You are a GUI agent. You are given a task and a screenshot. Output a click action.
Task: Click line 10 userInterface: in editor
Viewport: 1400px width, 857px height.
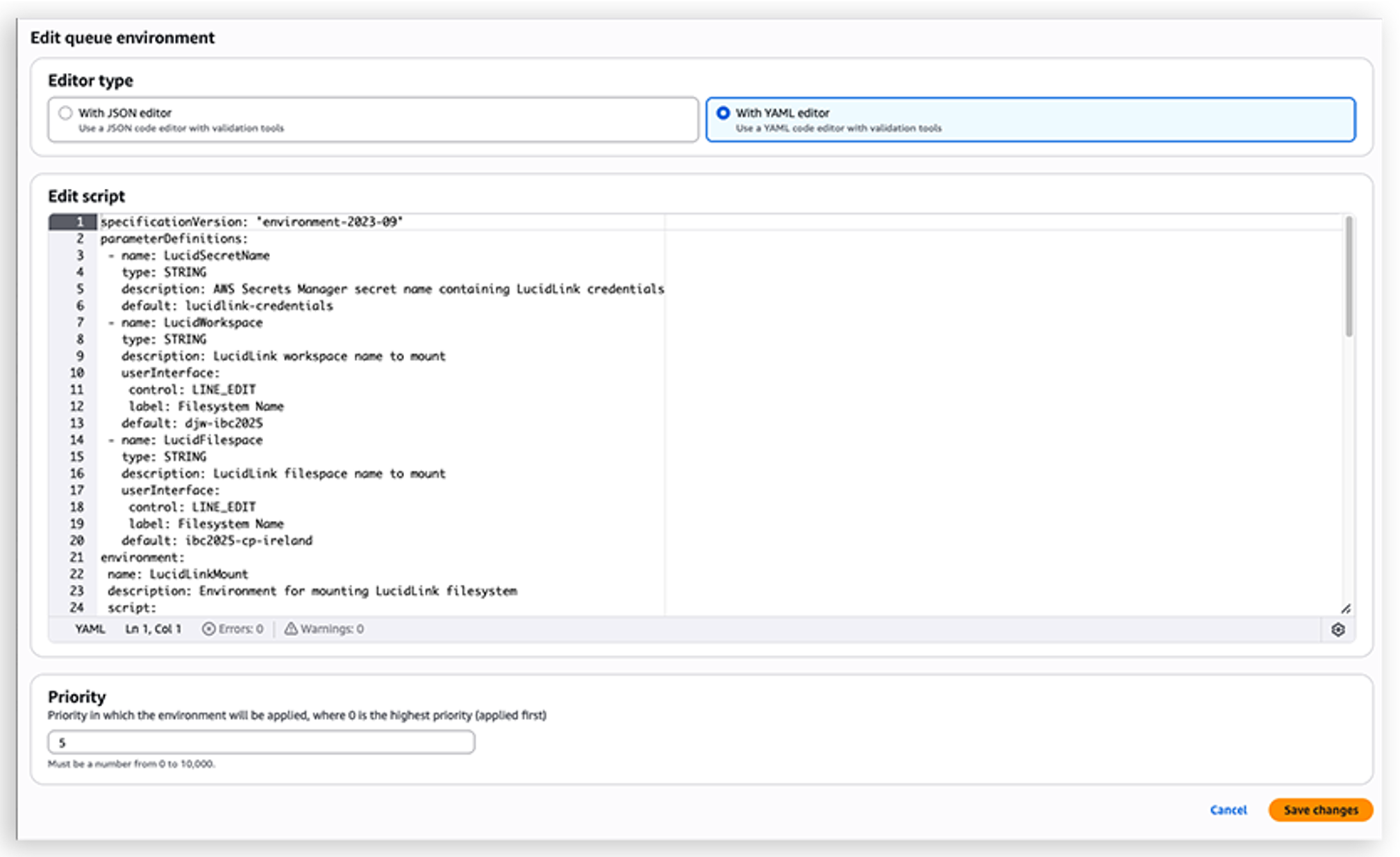tap(170, 373)
